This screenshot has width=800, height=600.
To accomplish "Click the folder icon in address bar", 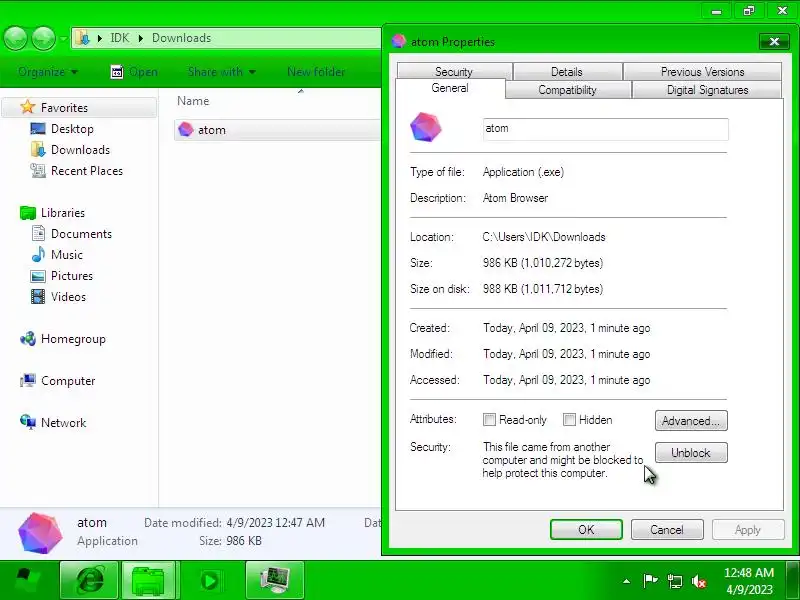I will (x=82, y=38).
